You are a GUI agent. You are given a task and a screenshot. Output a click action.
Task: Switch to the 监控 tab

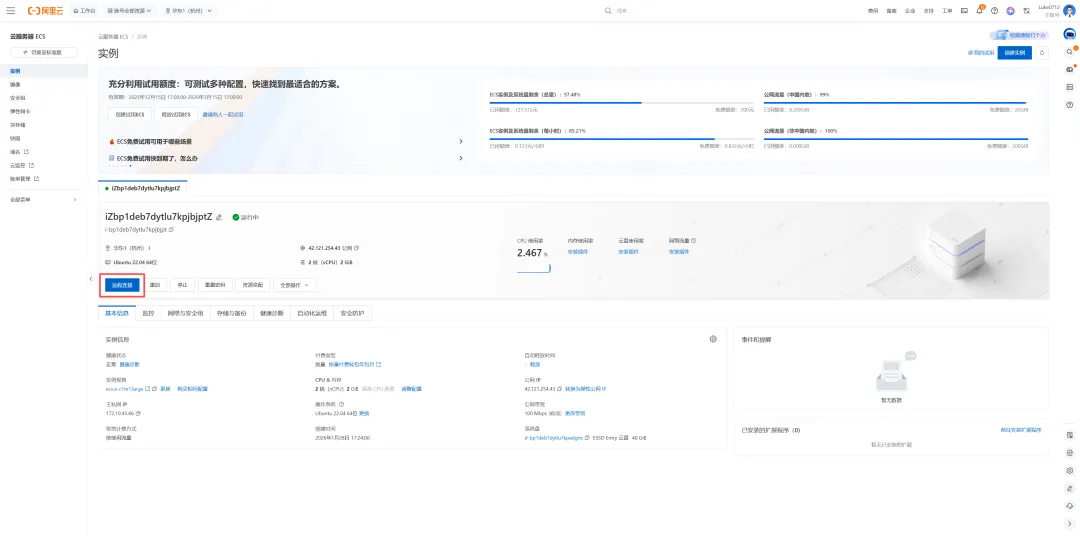148,313
